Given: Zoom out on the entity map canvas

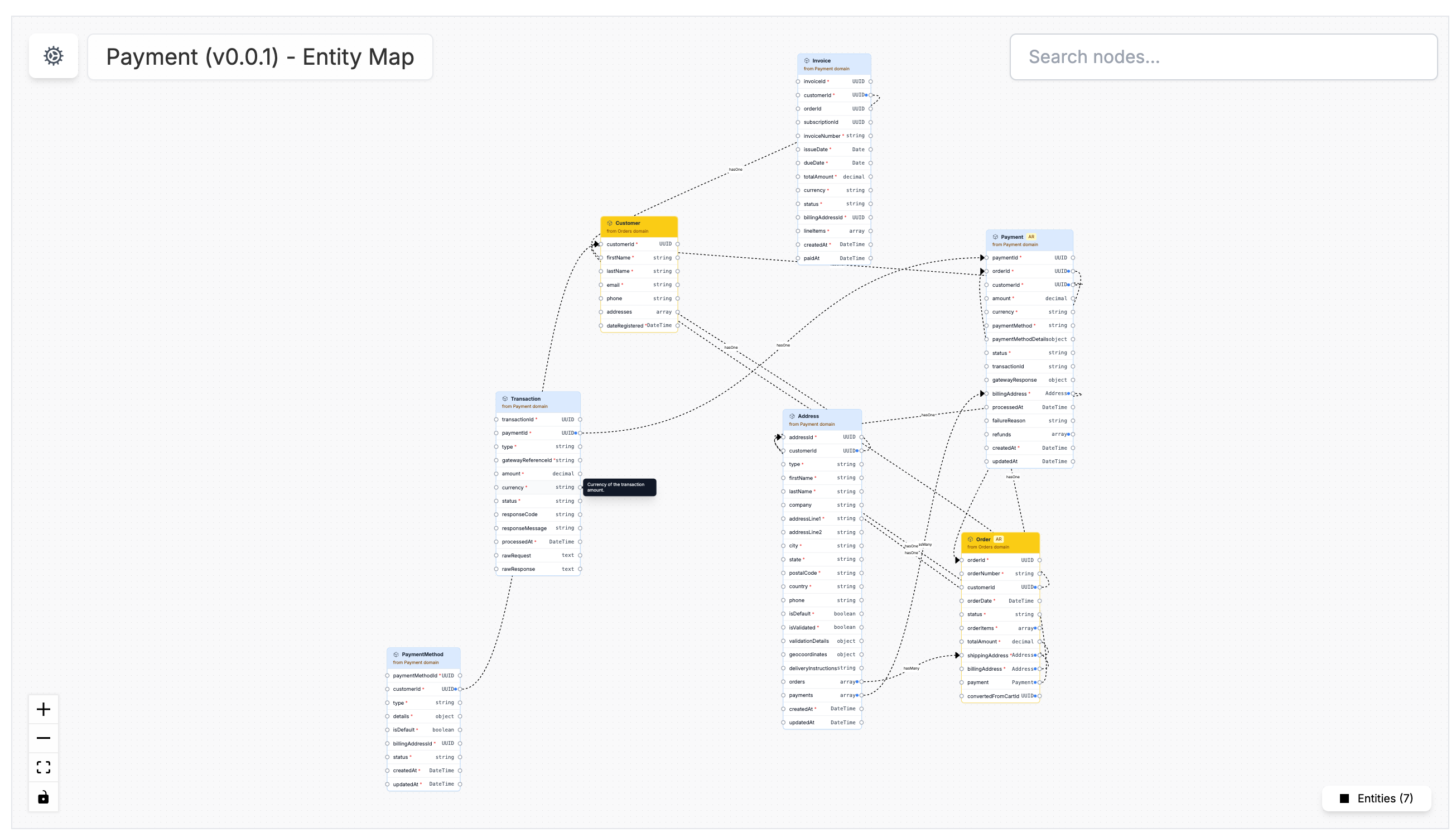Looking at the screenshot, I should pyautogui.click(x=43, y=738).
